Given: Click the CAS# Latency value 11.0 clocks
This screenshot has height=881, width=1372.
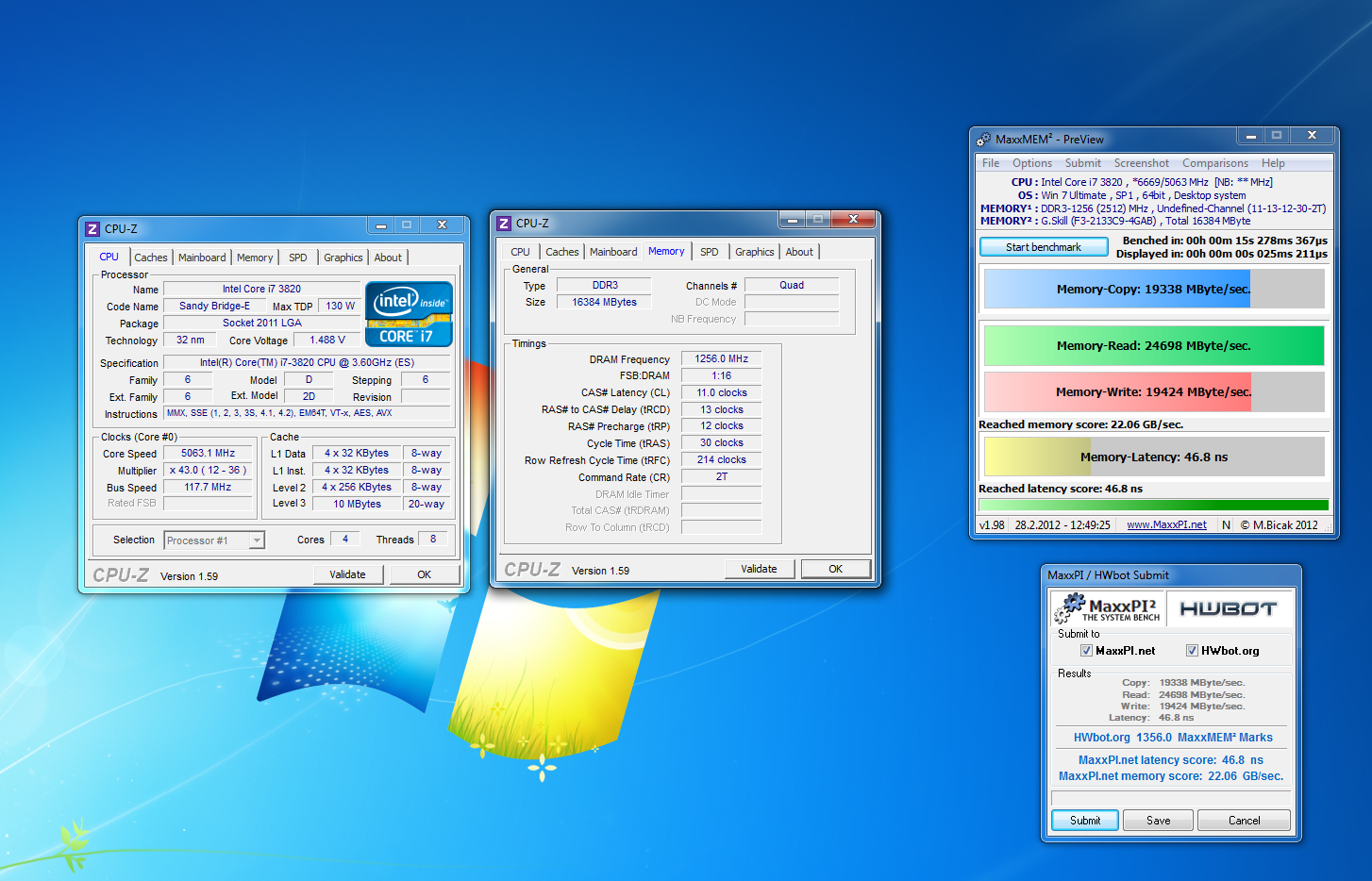Looking at the screenshot, I should coord(721,393).
